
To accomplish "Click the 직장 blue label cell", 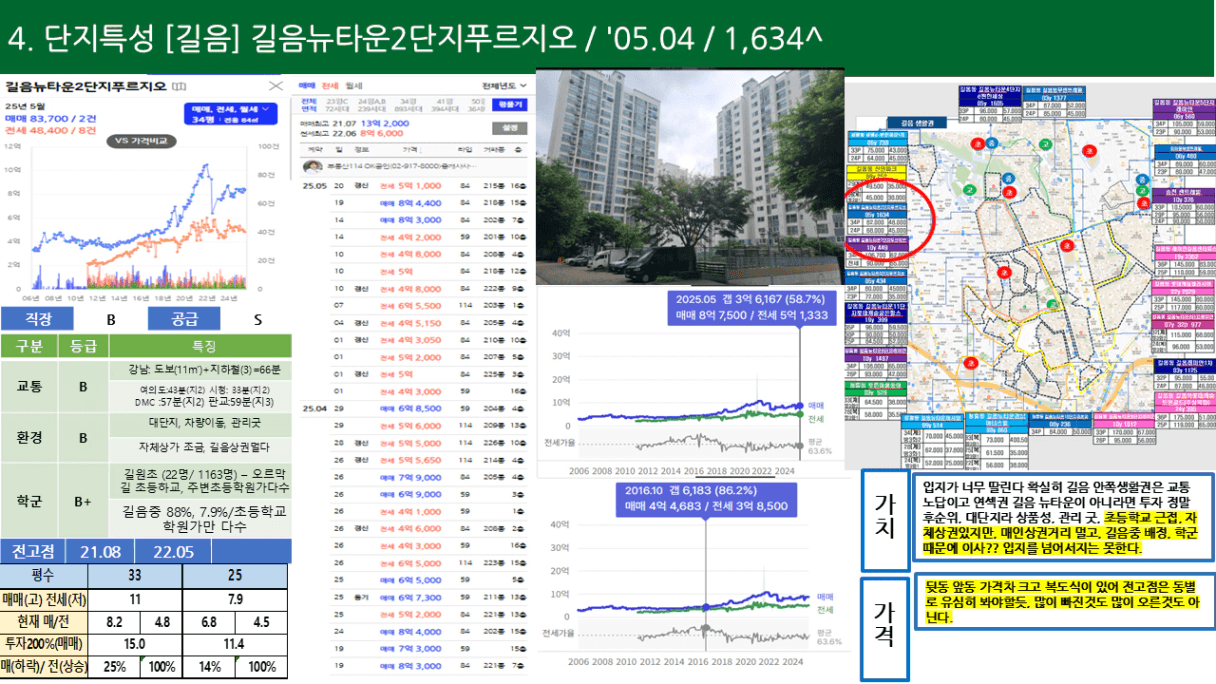I will coord(36,321).
